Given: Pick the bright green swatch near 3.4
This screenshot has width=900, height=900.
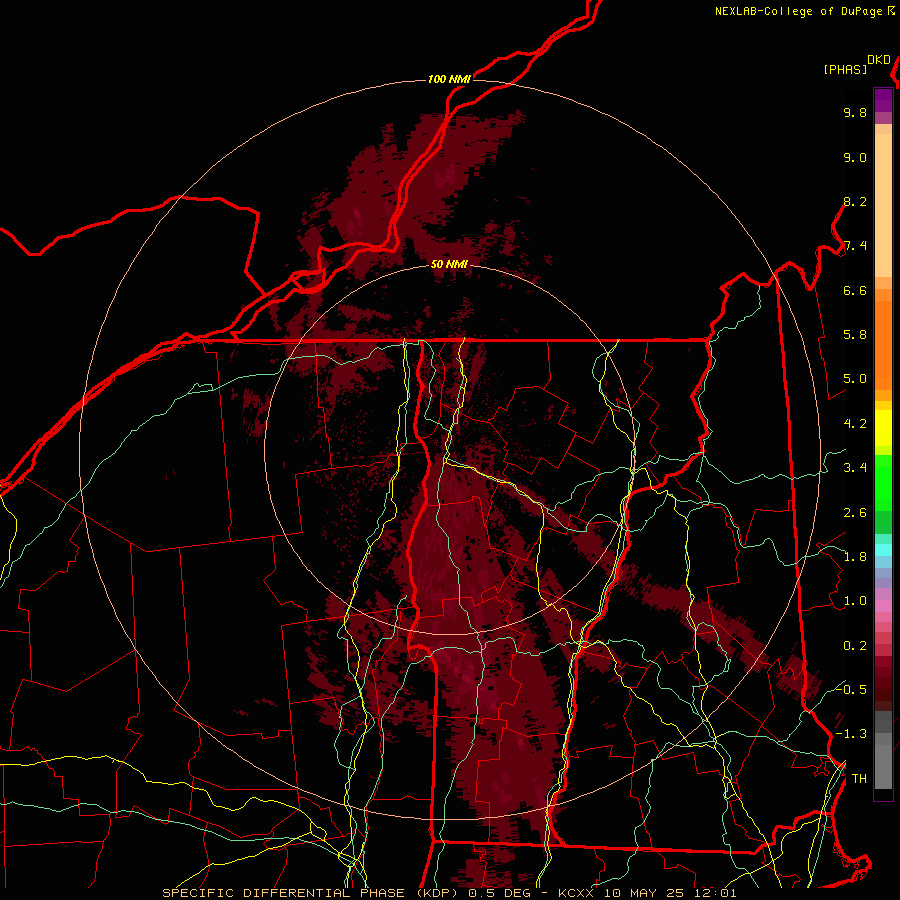Looking at the screenshot, I should 883,482.
